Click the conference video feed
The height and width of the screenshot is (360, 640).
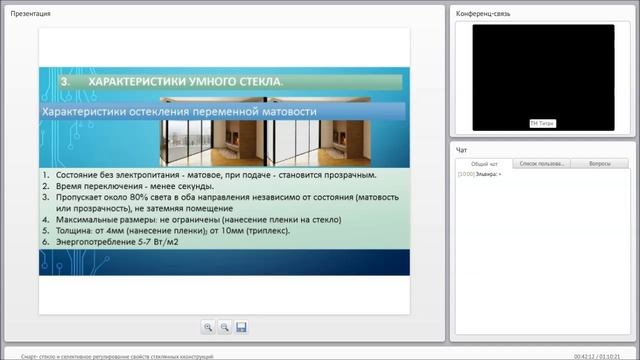[x=543, y=78]
